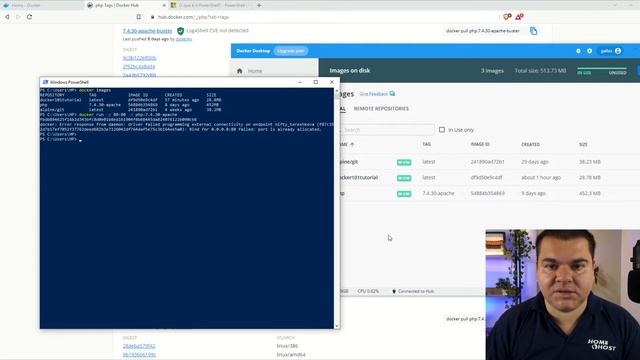This screenshot has width=640, height=360.
Task: Click the Connected to Hub status
Action: pos(413,291)
